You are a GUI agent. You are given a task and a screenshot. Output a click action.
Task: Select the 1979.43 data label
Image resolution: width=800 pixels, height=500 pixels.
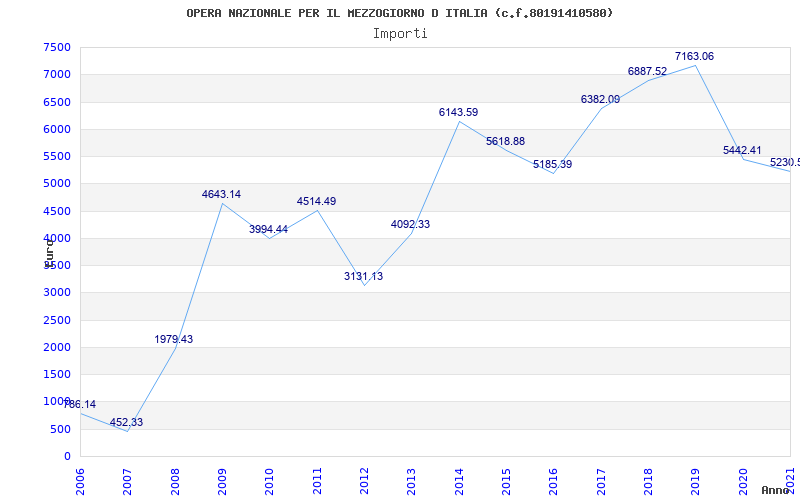click(174, 339)
